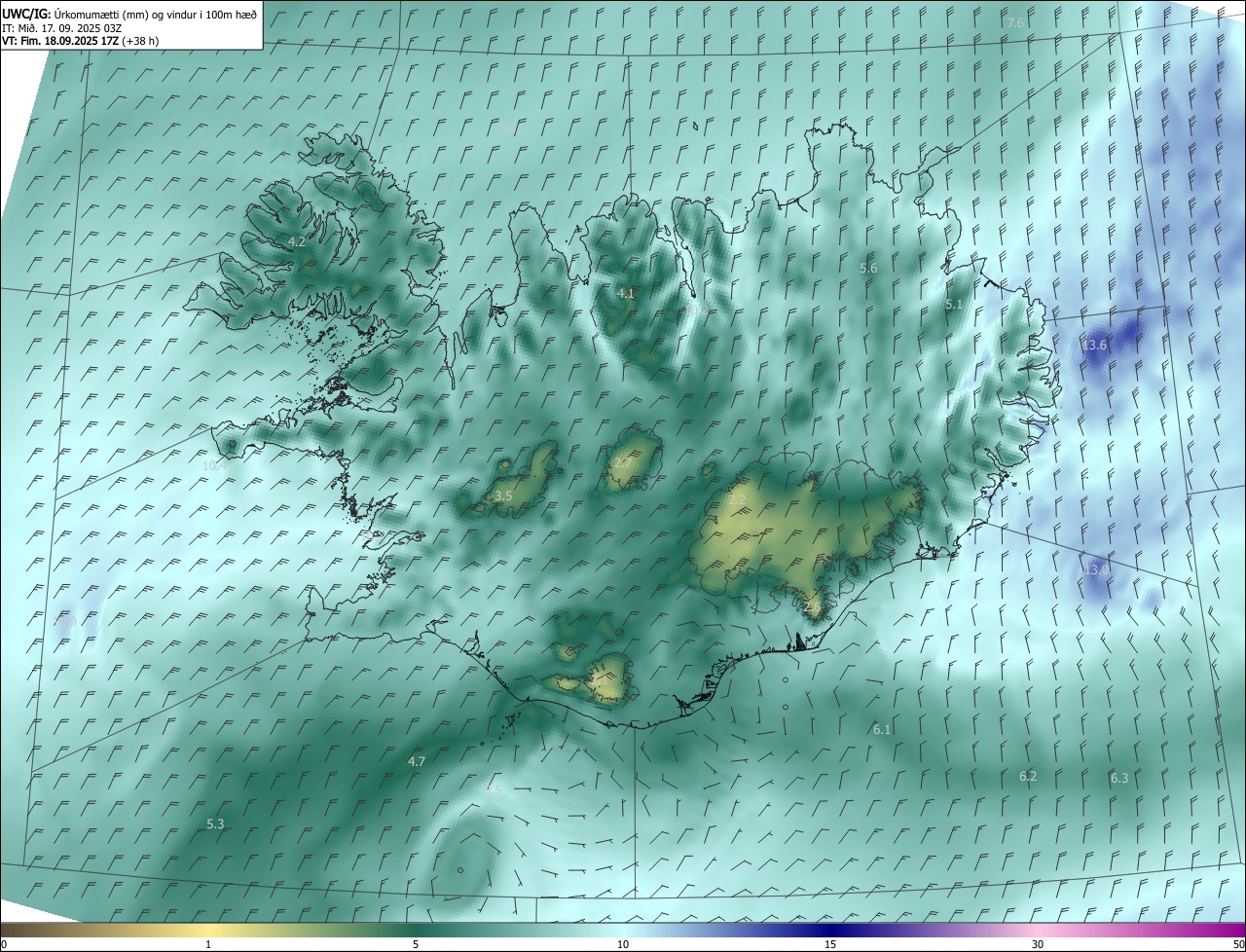Click the 6.2 value label over the sea

pyautogui.click(x=1028, y=776)
